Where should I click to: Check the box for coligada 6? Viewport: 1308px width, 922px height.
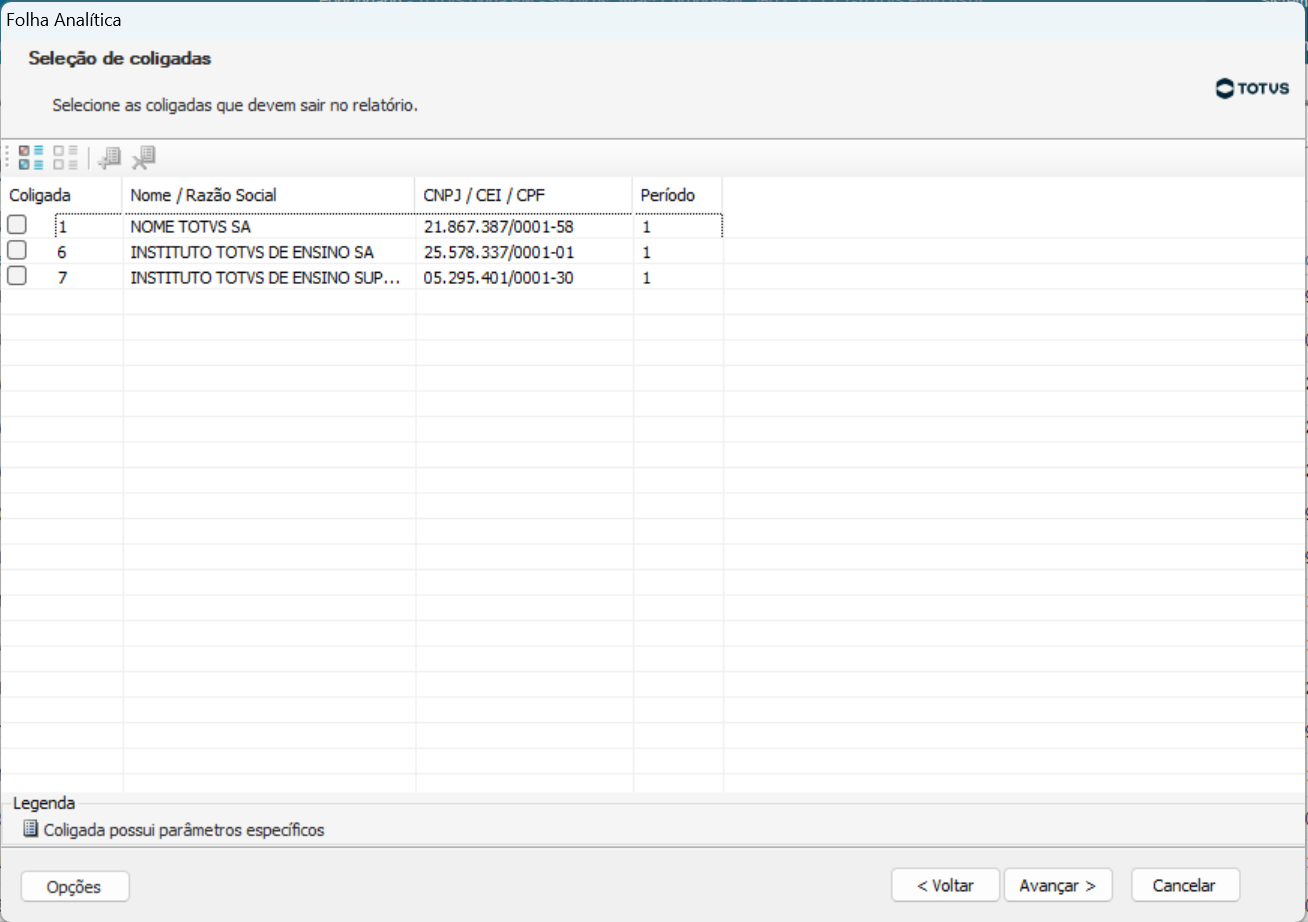click(17, 250)
